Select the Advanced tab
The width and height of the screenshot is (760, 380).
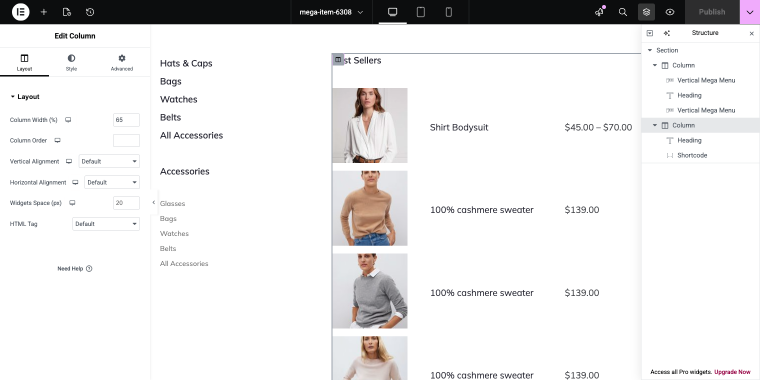pos(122,63)
